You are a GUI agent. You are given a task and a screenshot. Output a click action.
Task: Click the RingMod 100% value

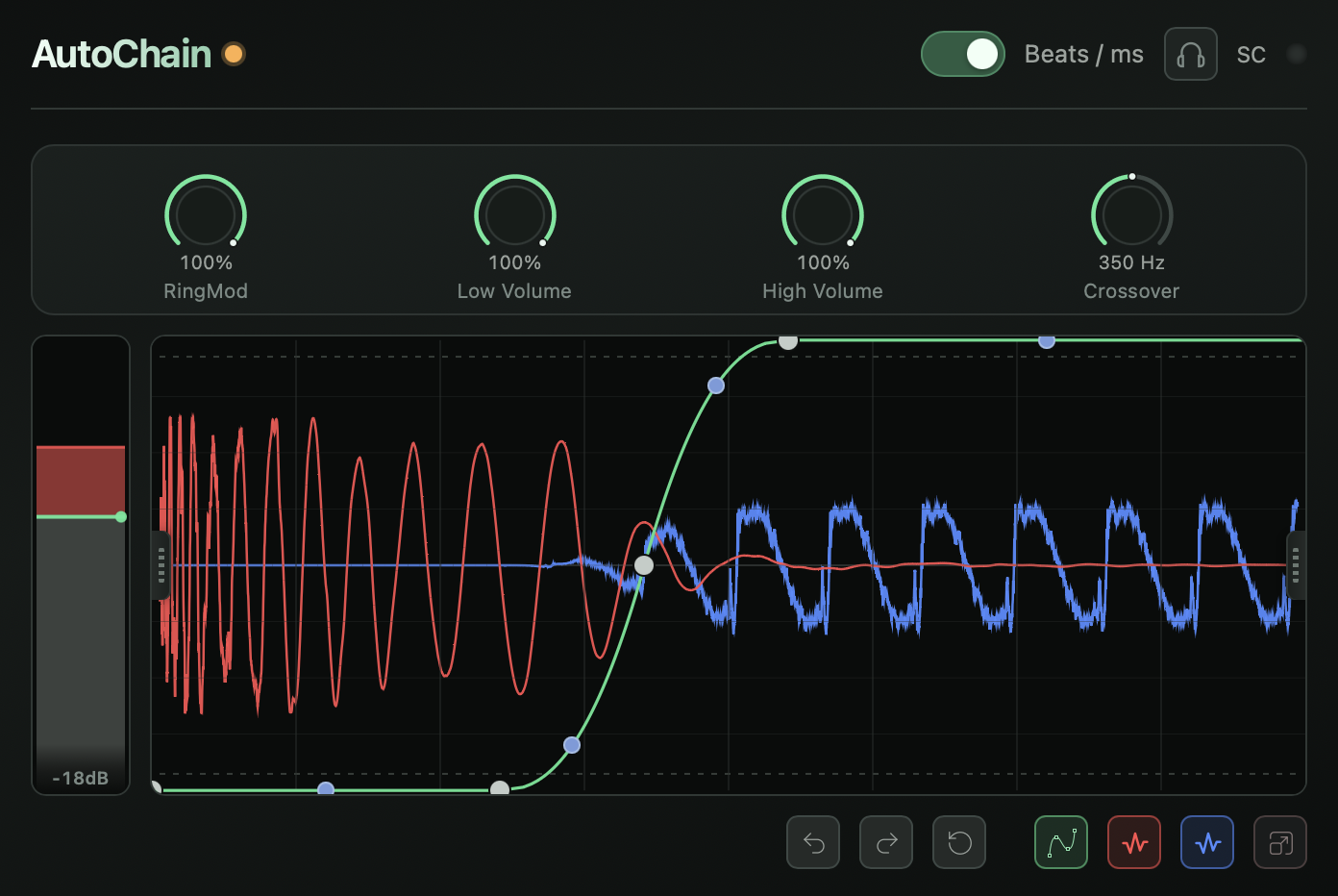tap(206, 262)
